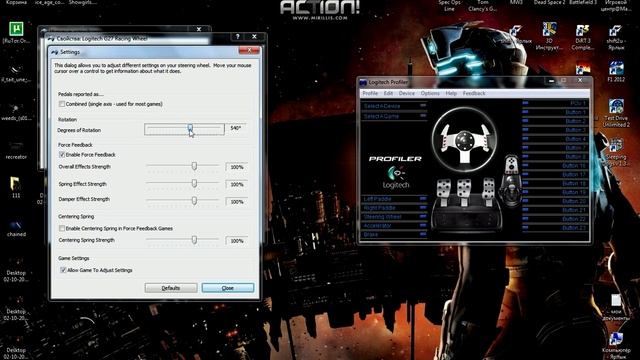Click the Logitech Profiler title bar icon

coord(363,82)
